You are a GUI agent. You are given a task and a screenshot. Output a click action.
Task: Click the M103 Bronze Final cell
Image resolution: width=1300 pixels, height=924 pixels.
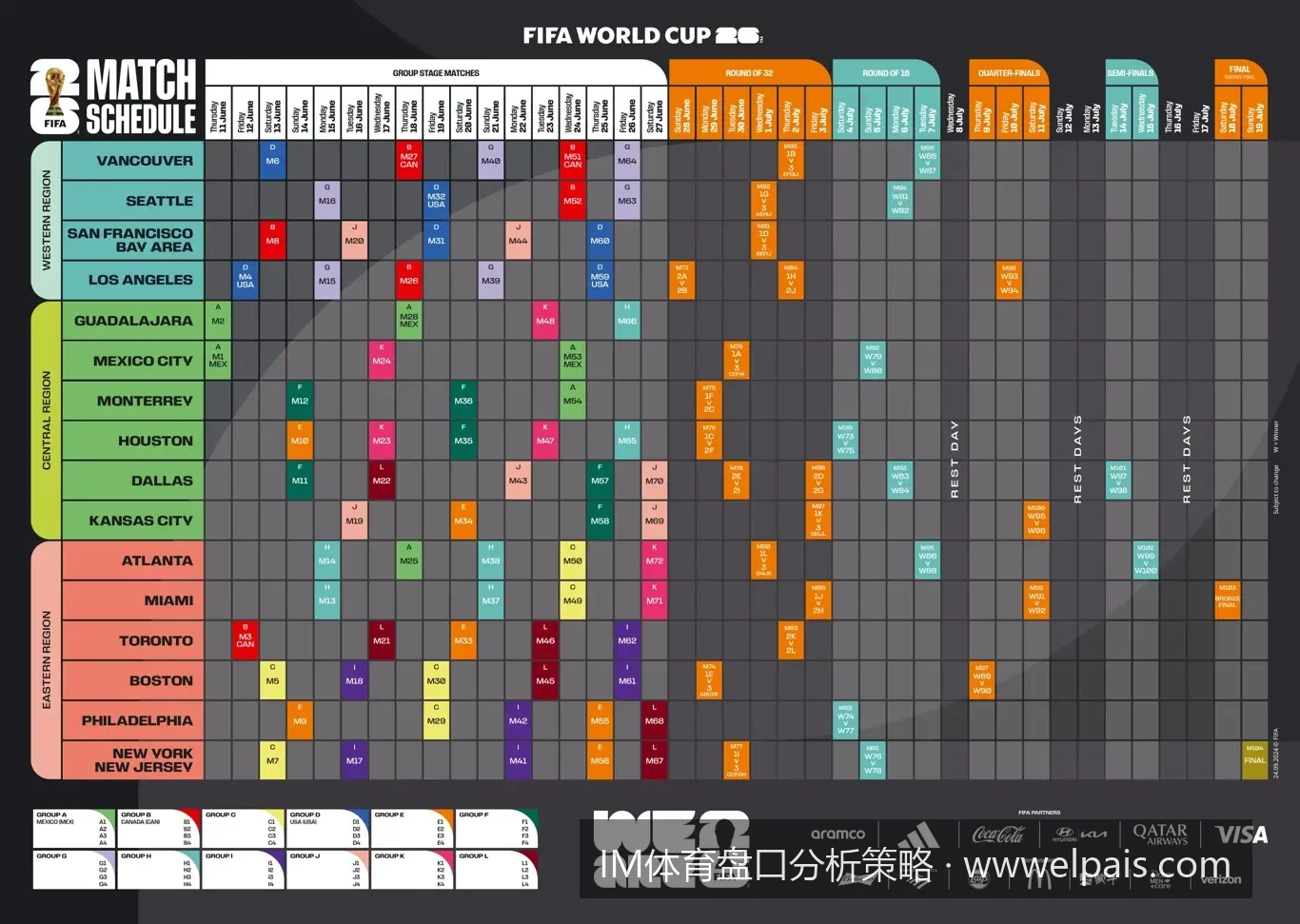coord(1228,600)
